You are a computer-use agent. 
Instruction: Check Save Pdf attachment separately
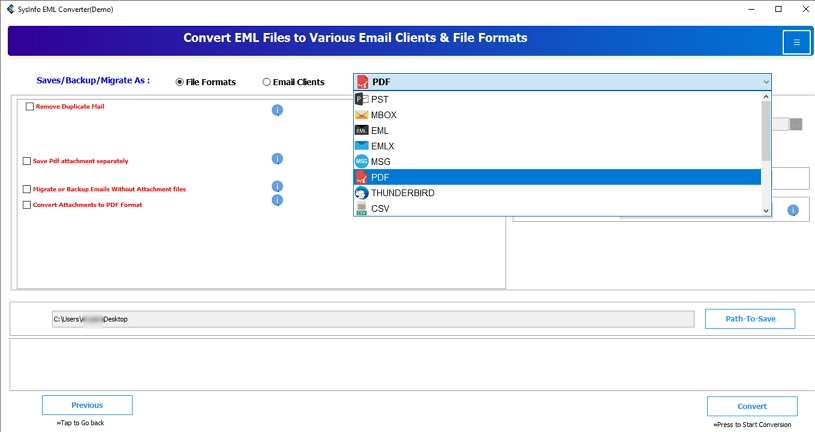coord(27,161)
